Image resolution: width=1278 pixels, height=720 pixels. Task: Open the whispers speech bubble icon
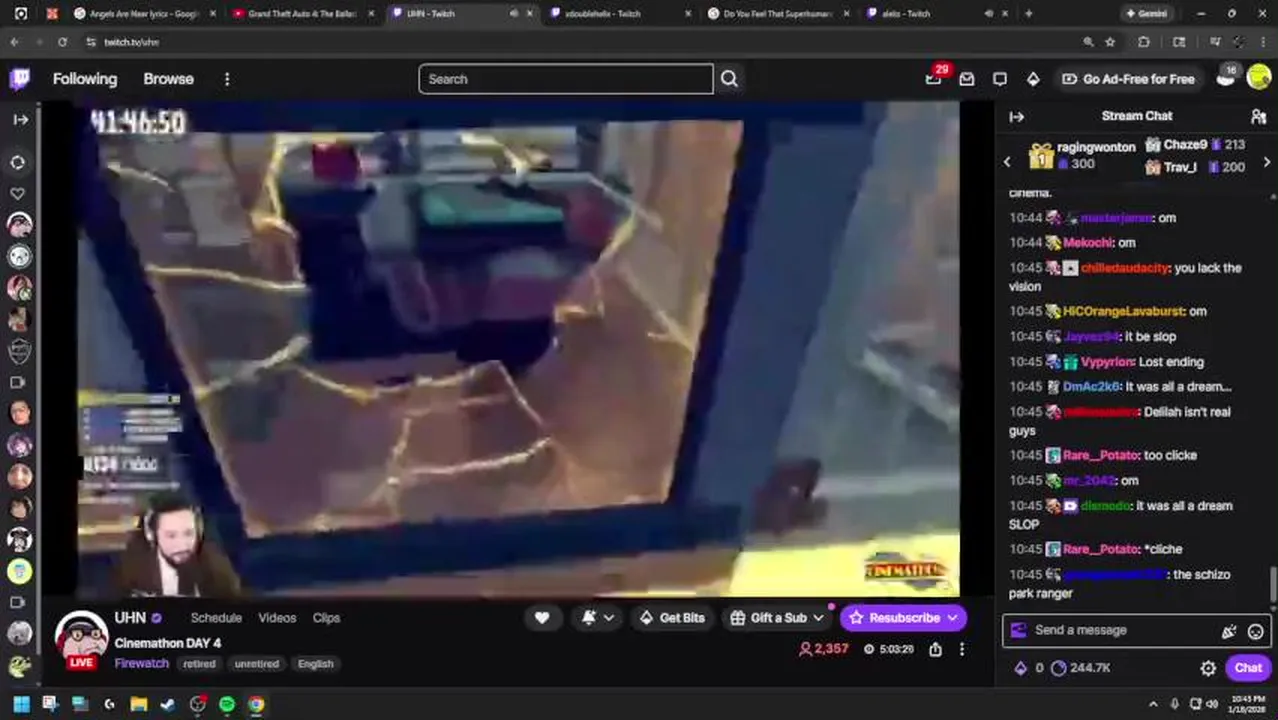point(1000,79)
